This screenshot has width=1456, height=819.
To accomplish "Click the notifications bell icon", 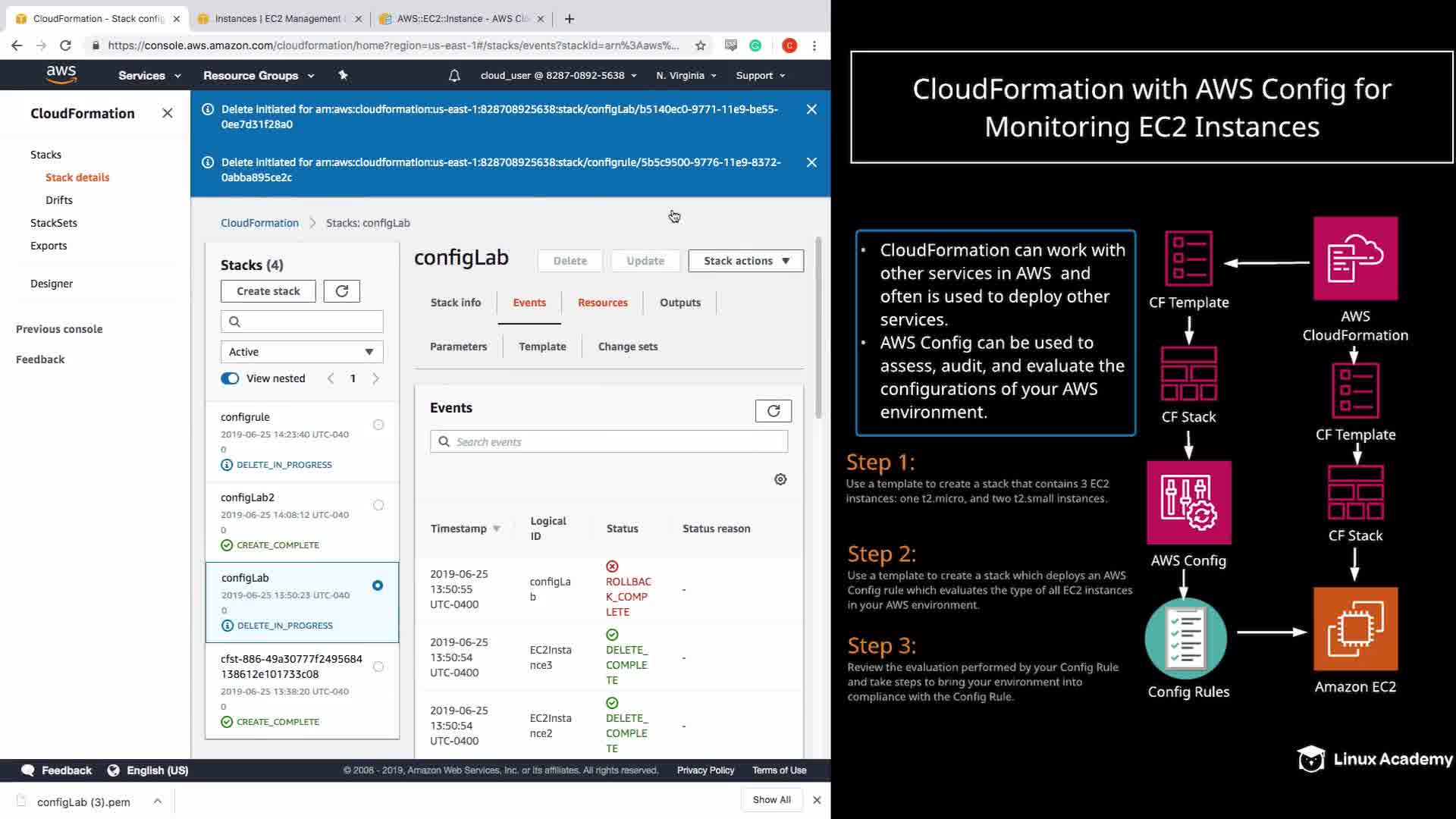I will tap(454, 75).
